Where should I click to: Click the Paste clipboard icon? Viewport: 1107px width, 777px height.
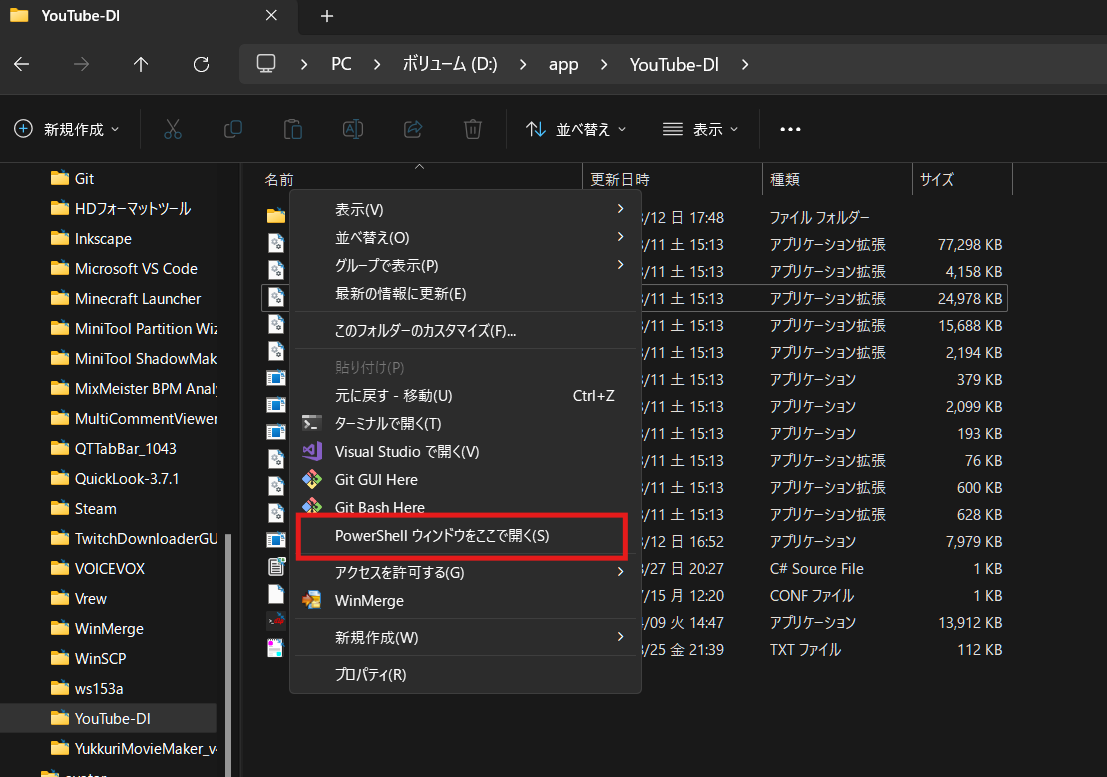click(293, 129)
